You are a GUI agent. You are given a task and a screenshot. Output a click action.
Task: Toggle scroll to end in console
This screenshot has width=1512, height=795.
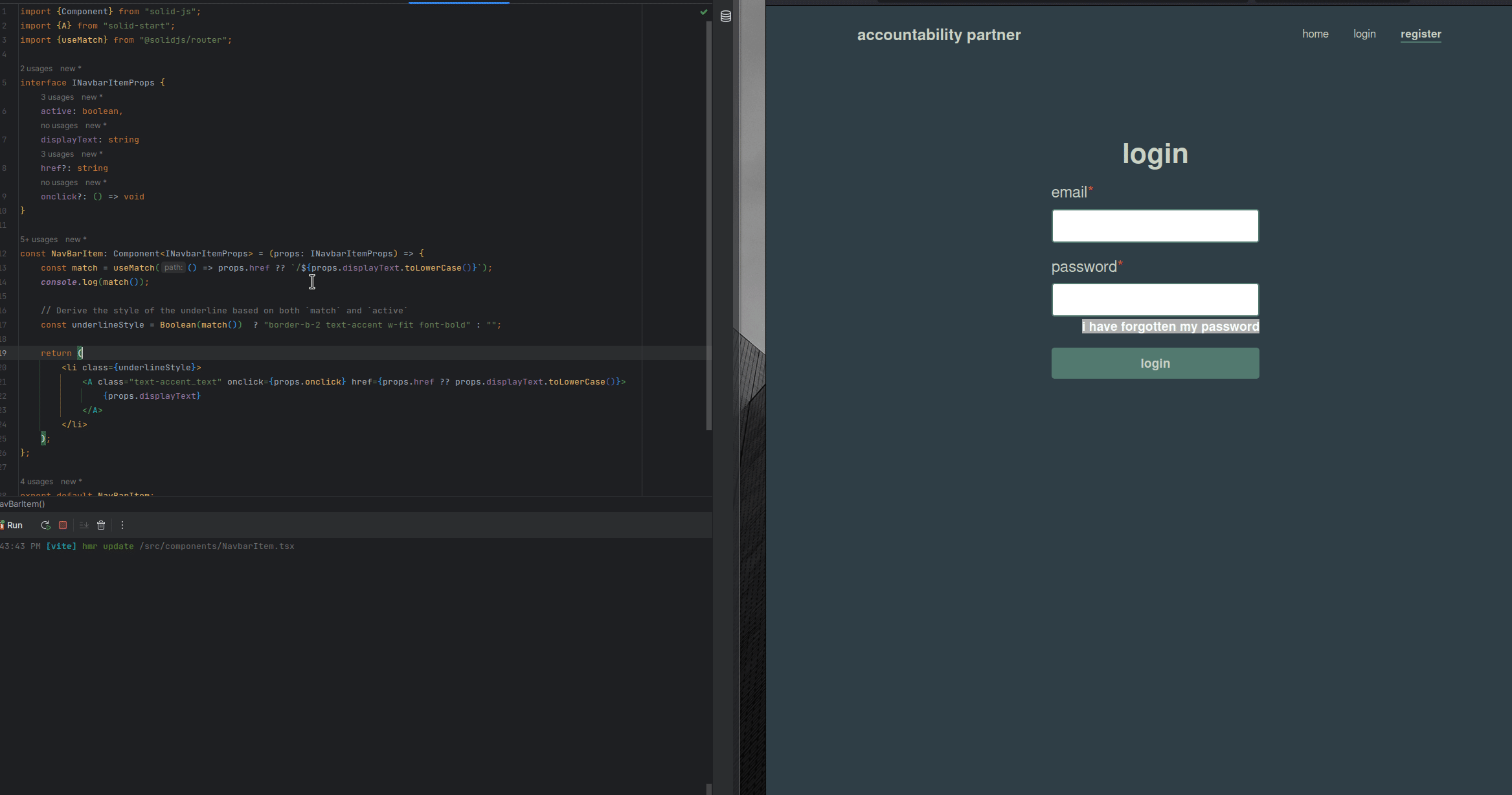(x=84, y=525)
